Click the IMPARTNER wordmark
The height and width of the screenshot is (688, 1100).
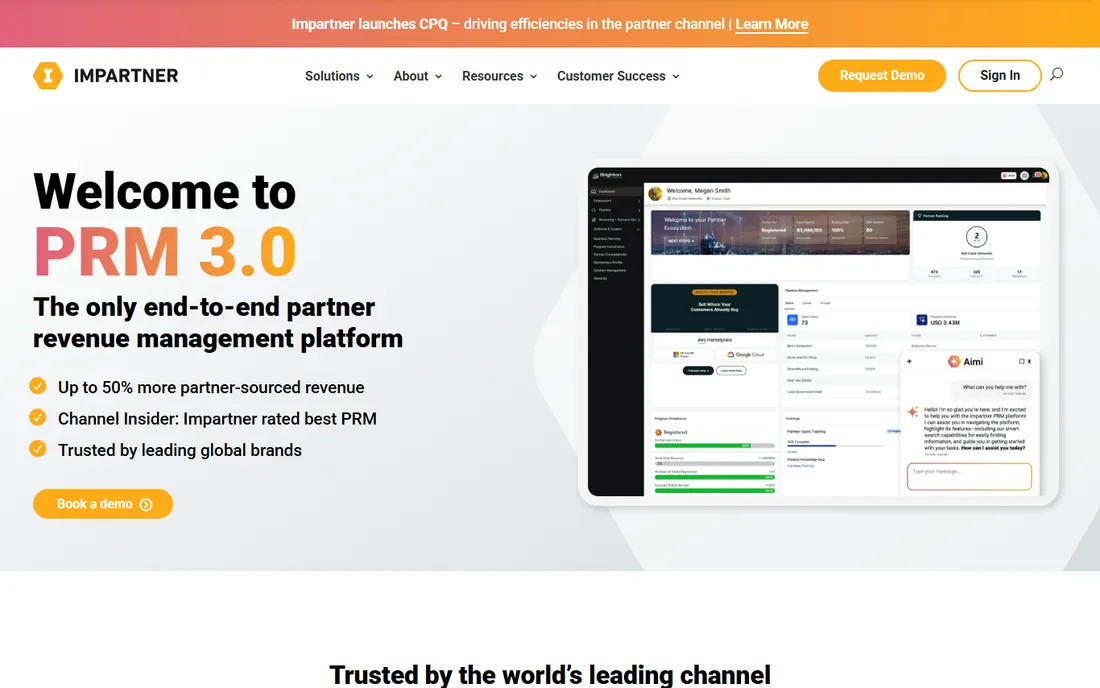[x=126, y=76]
